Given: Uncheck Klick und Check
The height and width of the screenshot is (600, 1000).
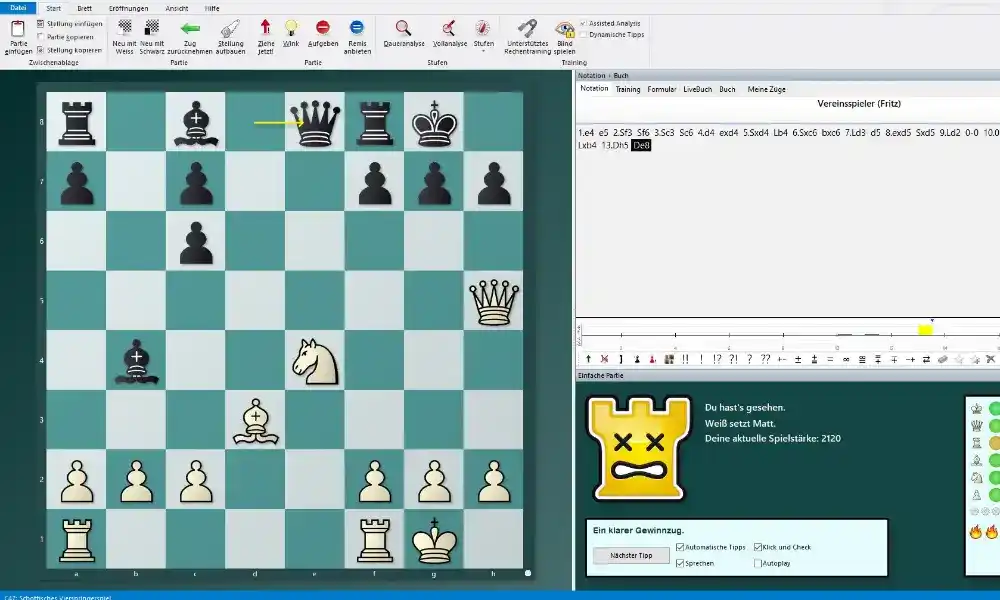Looking at the screenshot, I should (758, 547).
